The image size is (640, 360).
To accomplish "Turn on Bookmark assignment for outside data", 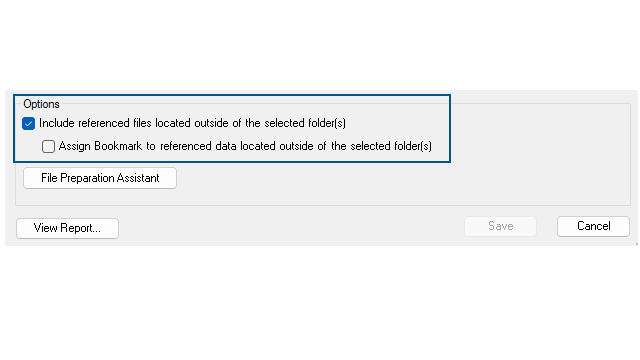I will coord(48,146).
